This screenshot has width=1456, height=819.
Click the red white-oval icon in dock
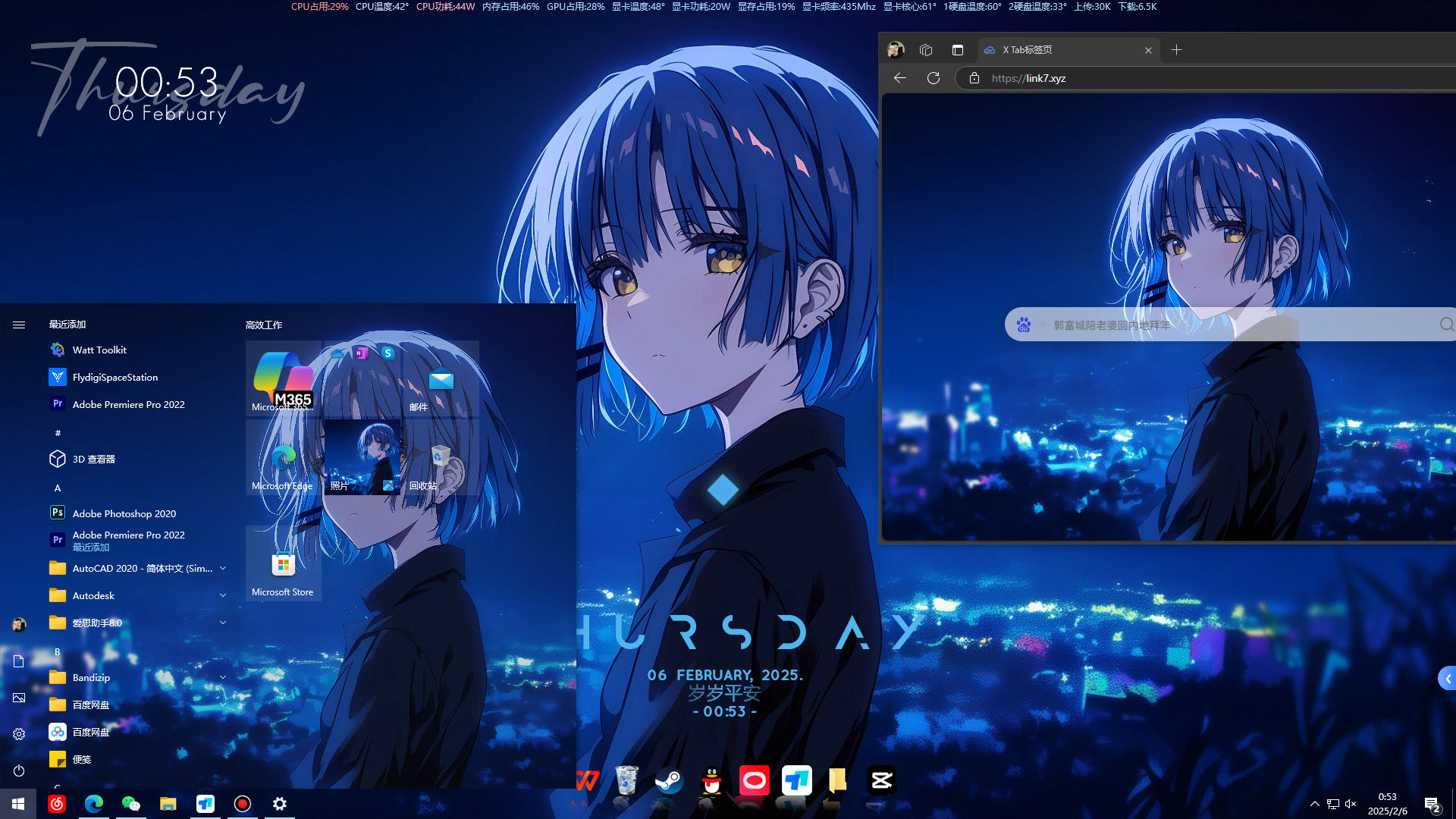[754, 780]
